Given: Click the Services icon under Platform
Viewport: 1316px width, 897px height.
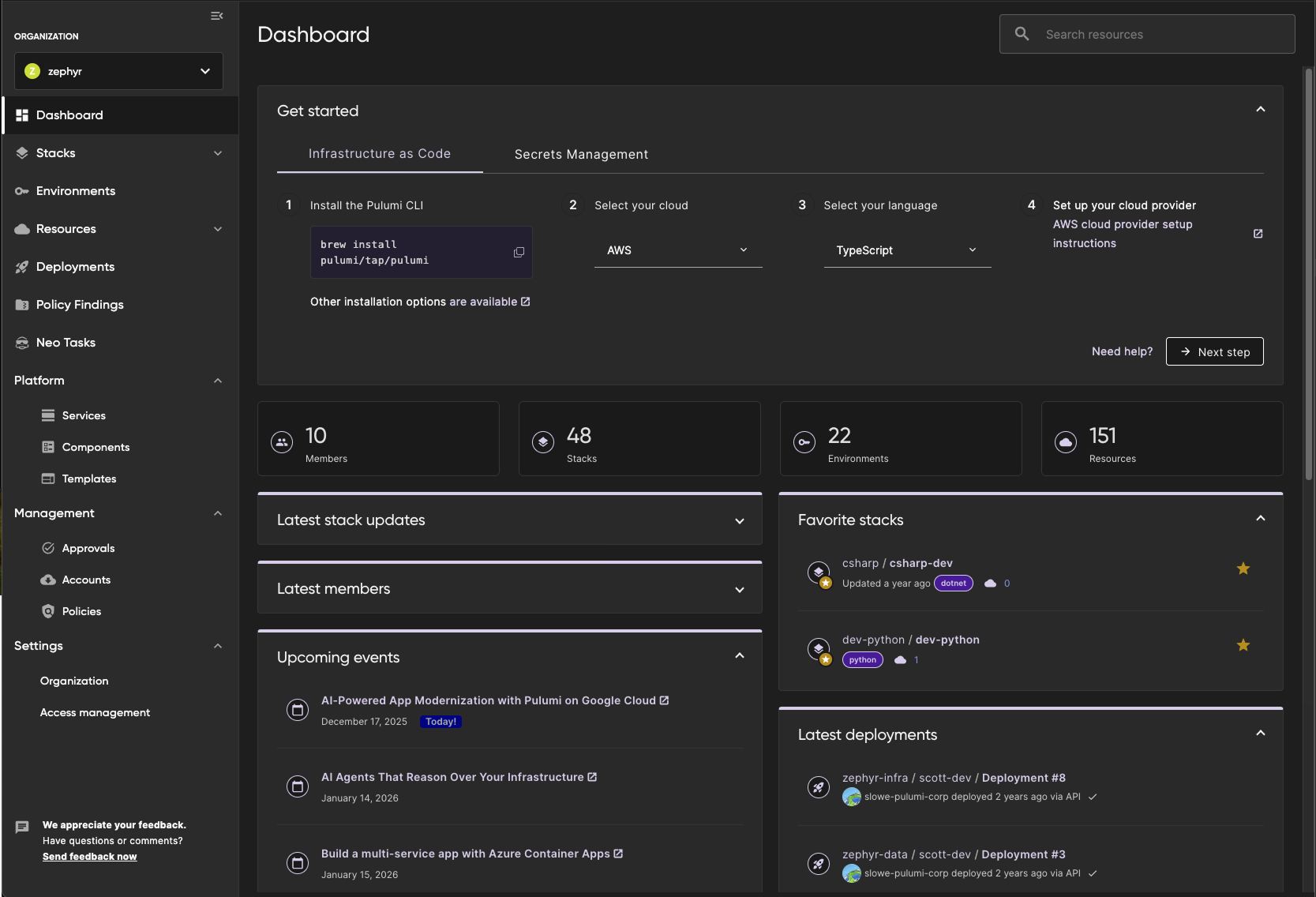Looking at the screenshot, I should tap(48, 415).
